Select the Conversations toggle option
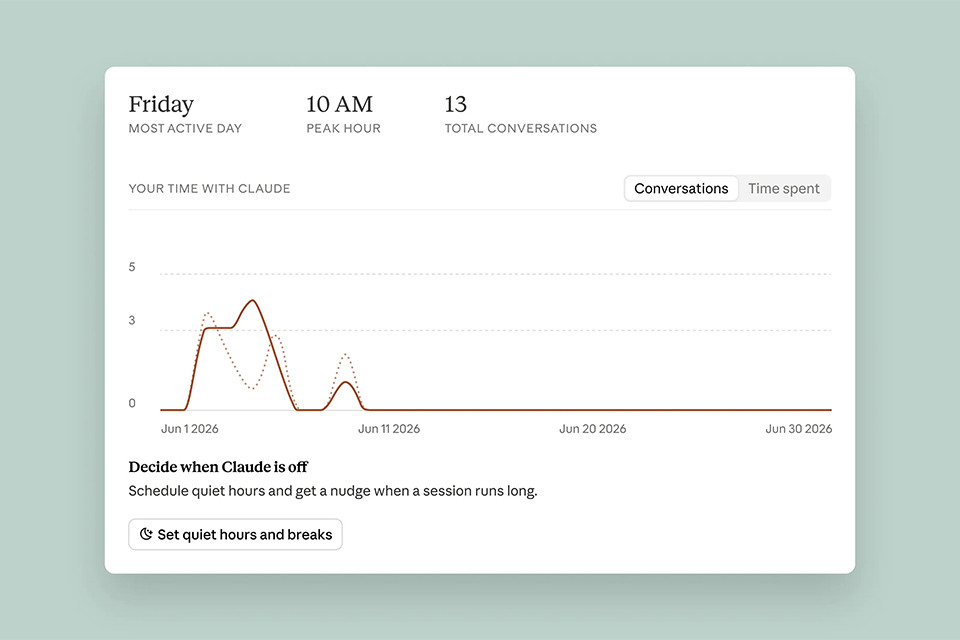Viewport: 960px width, 640px height. pos(681,189)
